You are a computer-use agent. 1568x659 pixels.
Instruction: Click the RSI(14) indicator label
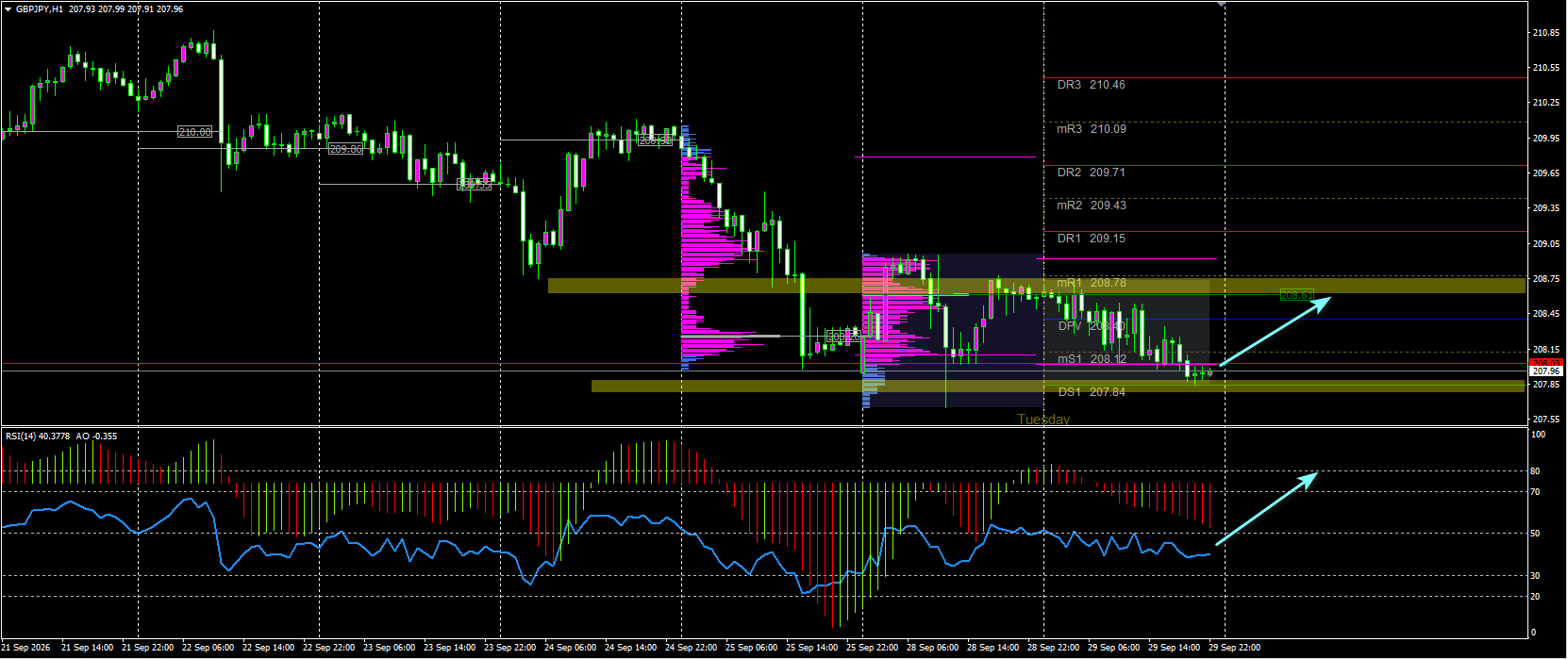pos(24,436)
